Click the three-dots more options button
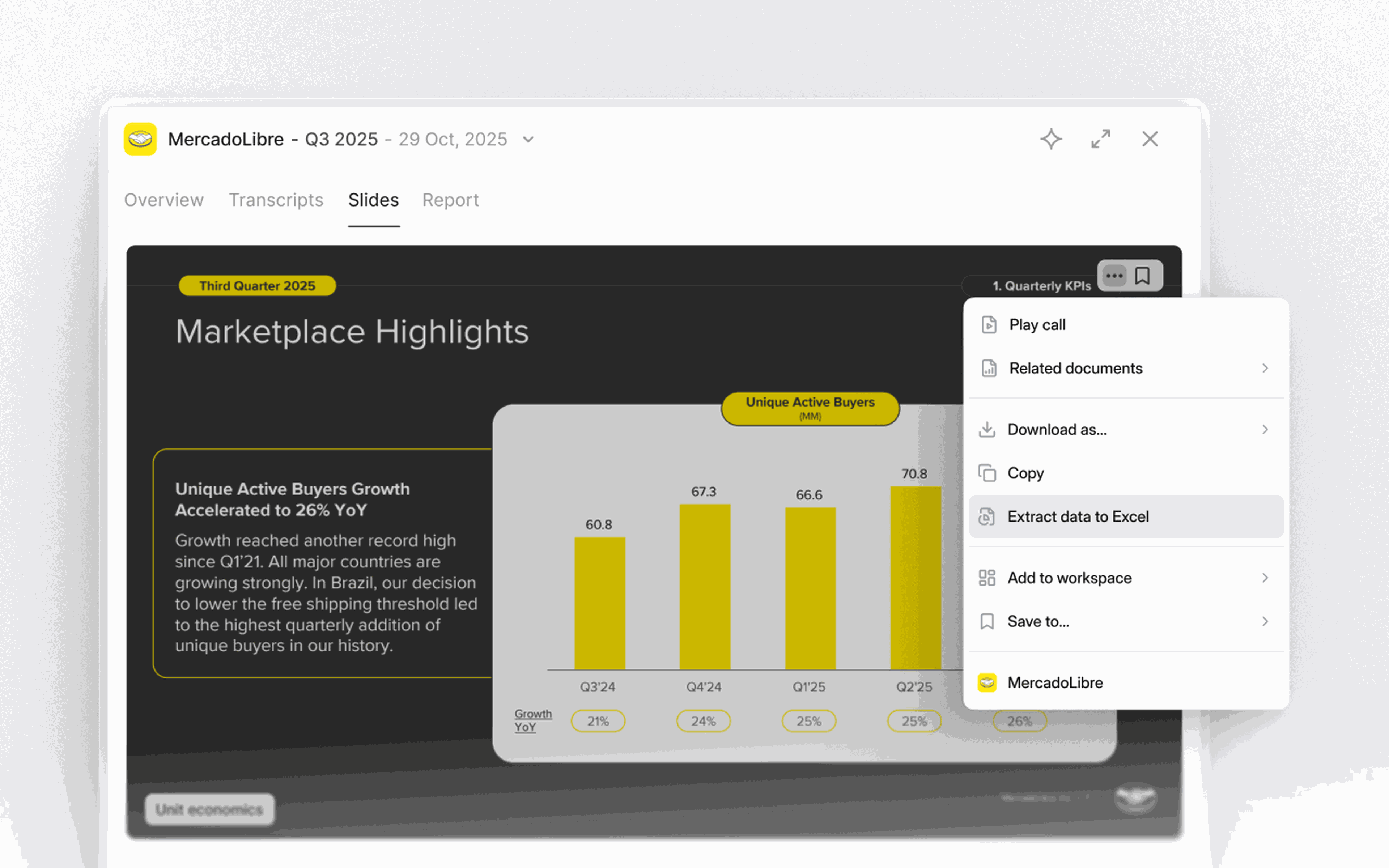The height and width of the screenshot is (868, 1389). click(x=1114, y=276)
